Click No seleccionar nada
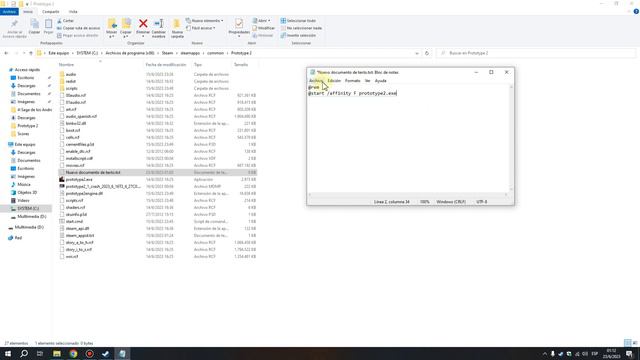This screenshot has width=640, height=360. pyautogui.click(x=301, y=28)
